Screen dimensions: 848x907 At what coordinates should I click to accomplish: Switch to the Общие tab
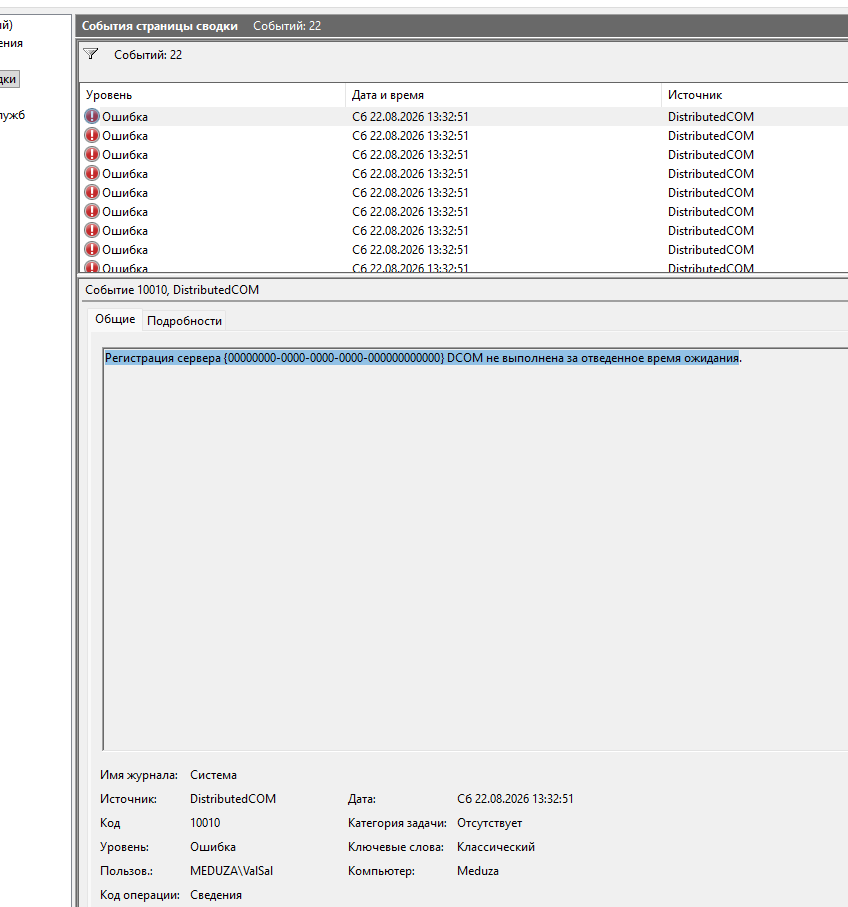tap(115, 319)
